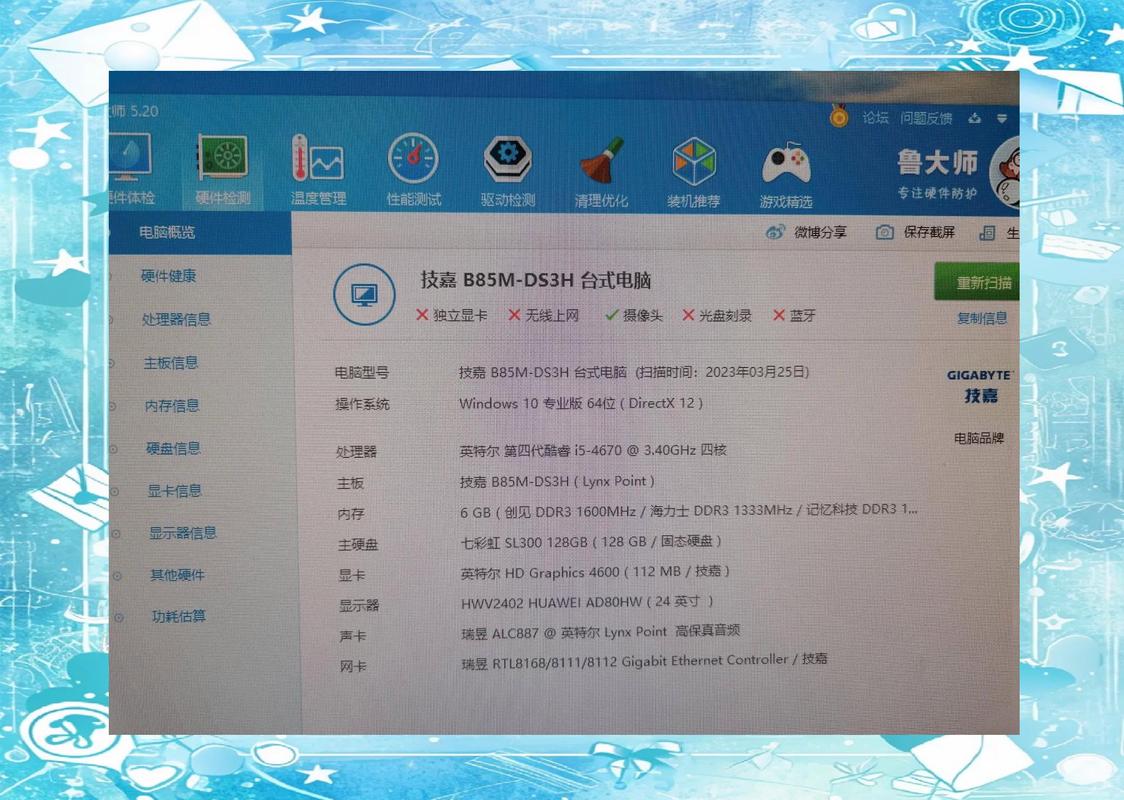Open 问题反馈 feedback menu item

[927, 117]
